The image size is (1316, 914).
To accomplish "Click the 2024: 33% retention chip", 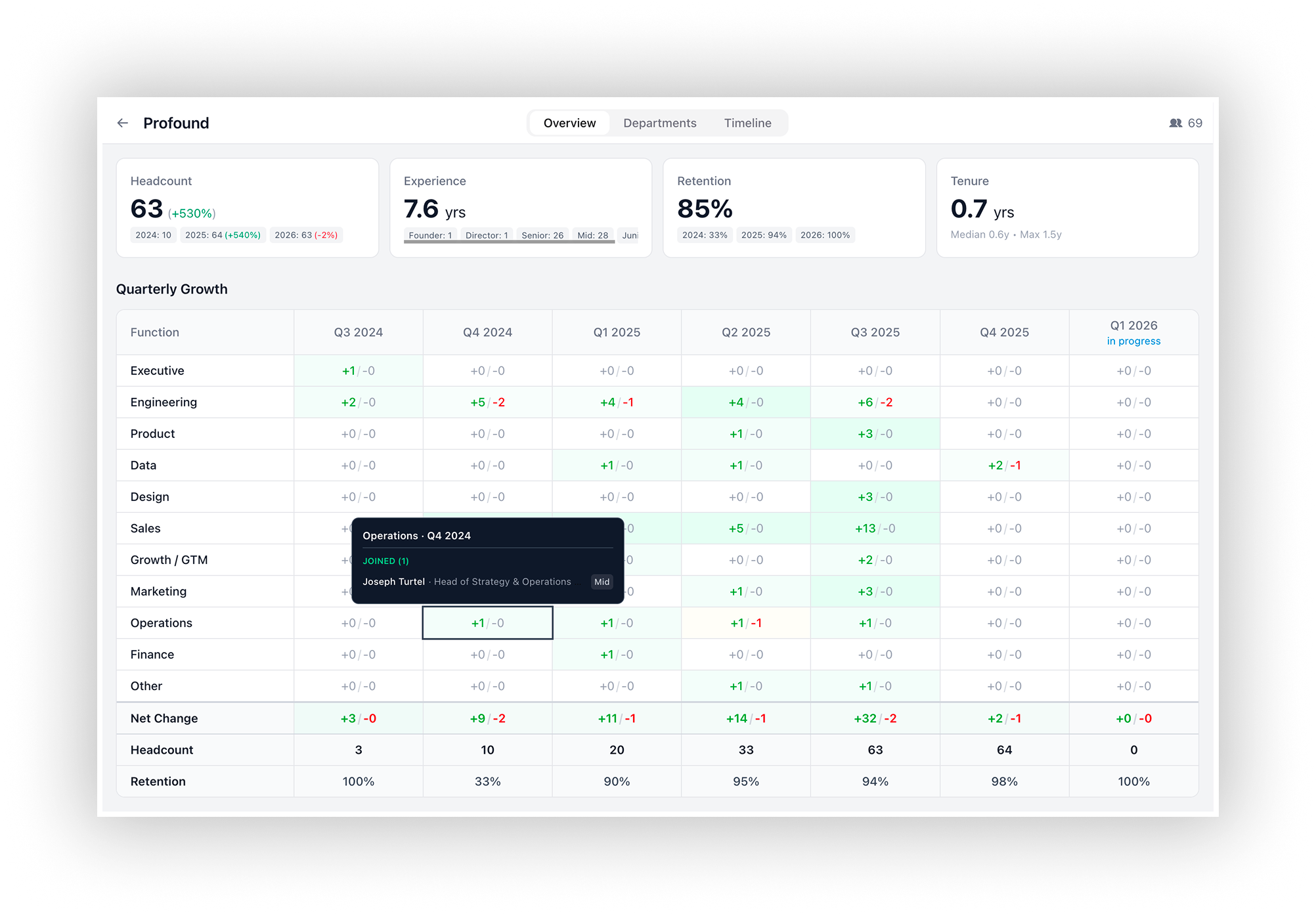I will pos(704,235).
